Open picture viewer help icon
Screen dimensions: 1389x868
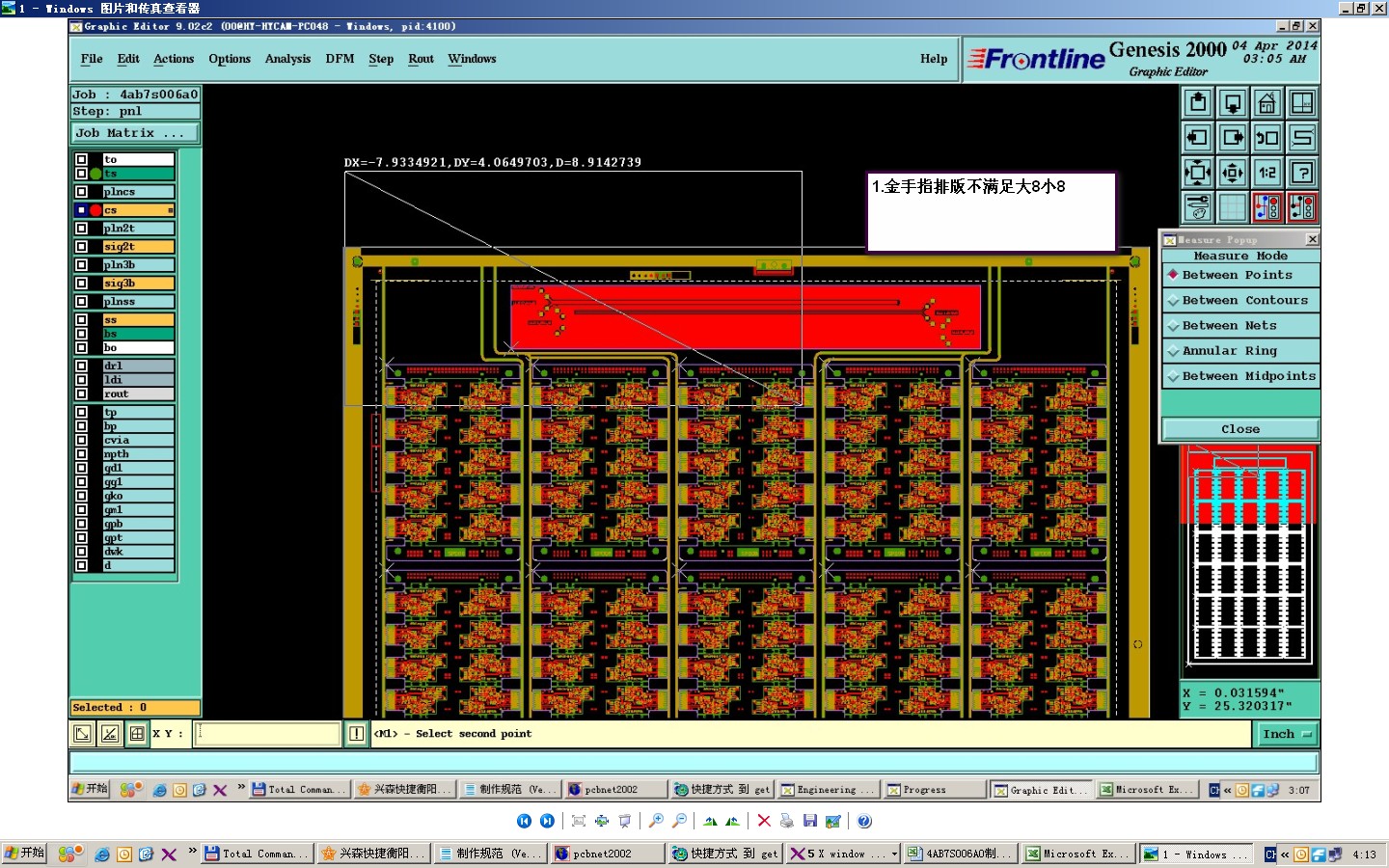[864, 821]
